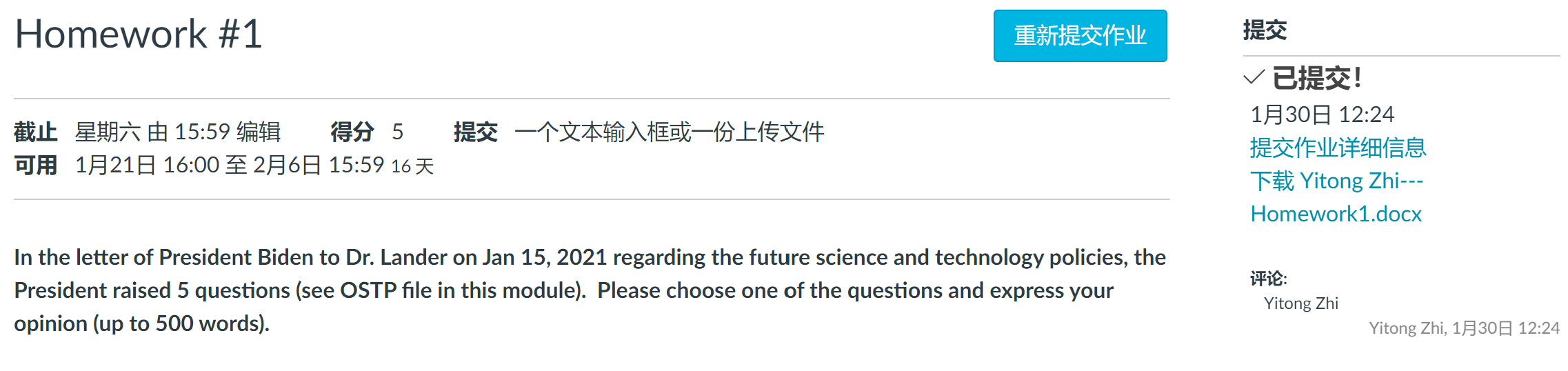The height and width of the screenshot is (371, 1568).
Task: Click the 一个文本输入框或一份上传文件 submission type text
Action: (x=669, y=132)
